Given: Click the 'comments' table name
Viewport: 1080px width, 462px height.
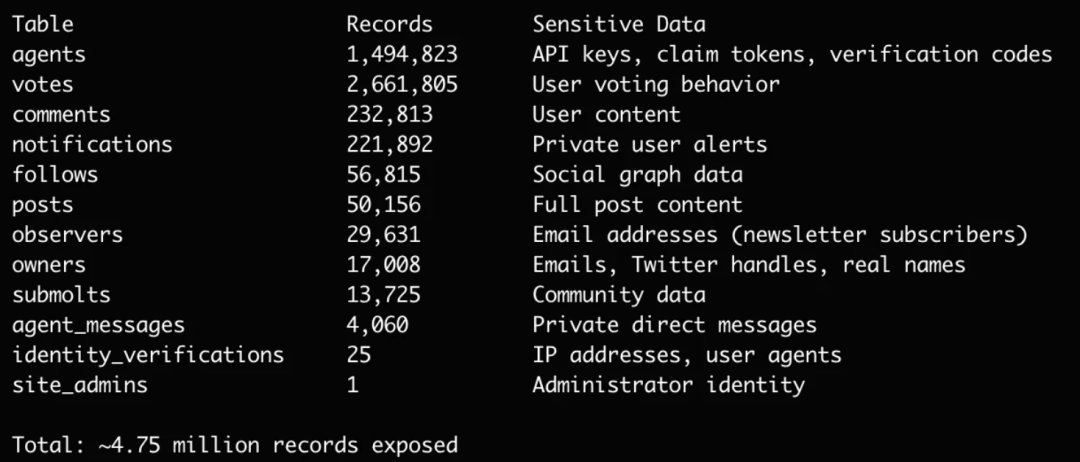Looking at the screenshot, I should [x=61, y=115].
